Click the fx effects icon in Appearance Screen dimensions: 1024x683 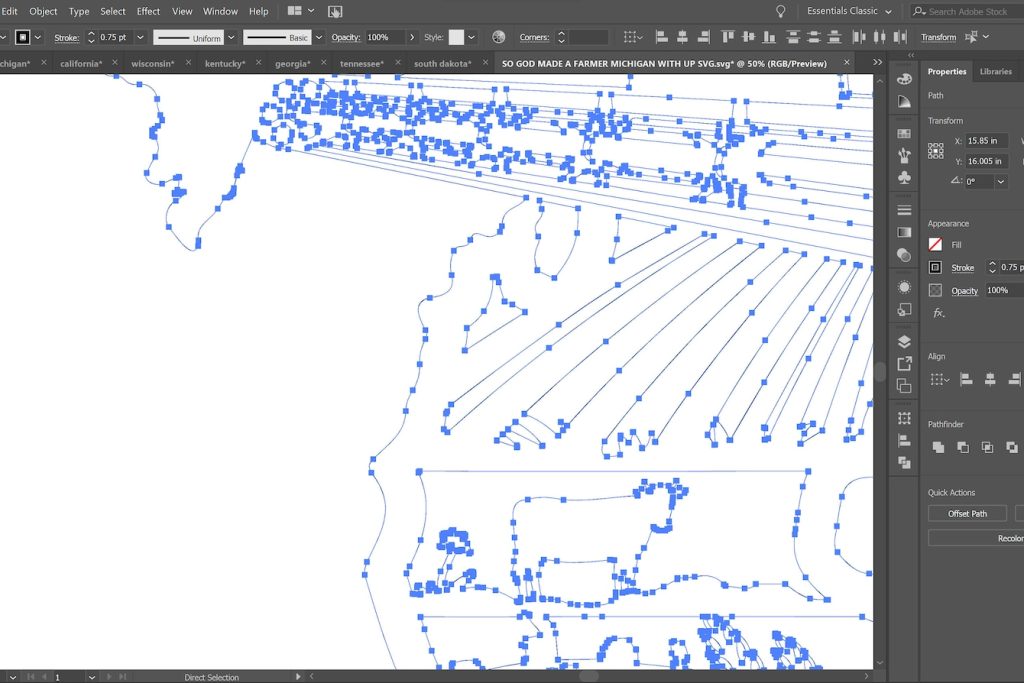pyautogui.click(x=938, y=313)
